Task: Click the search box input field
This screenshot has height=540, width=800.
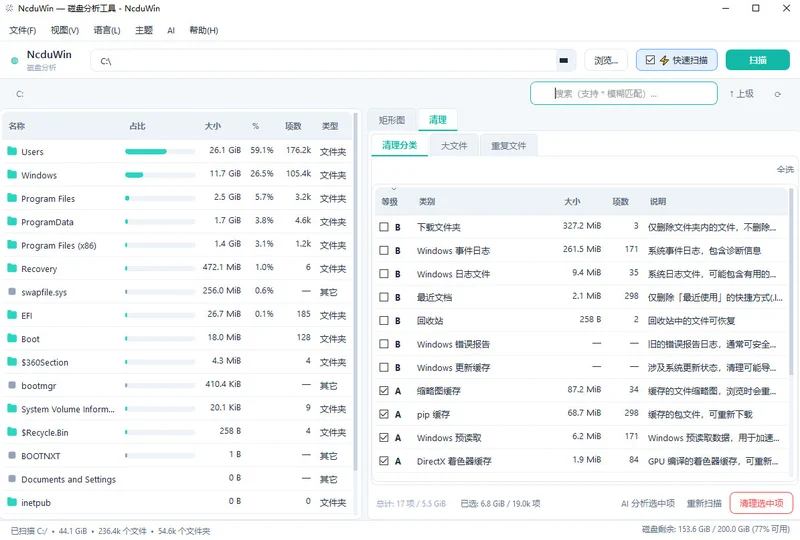Action: point(623,93)
